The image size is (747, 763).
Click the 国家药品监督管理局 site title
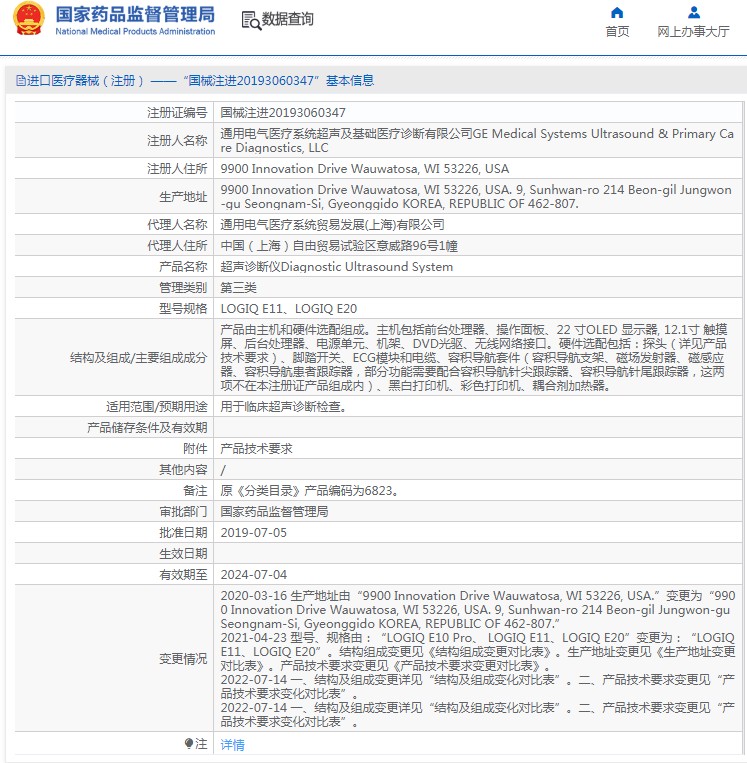135,15
